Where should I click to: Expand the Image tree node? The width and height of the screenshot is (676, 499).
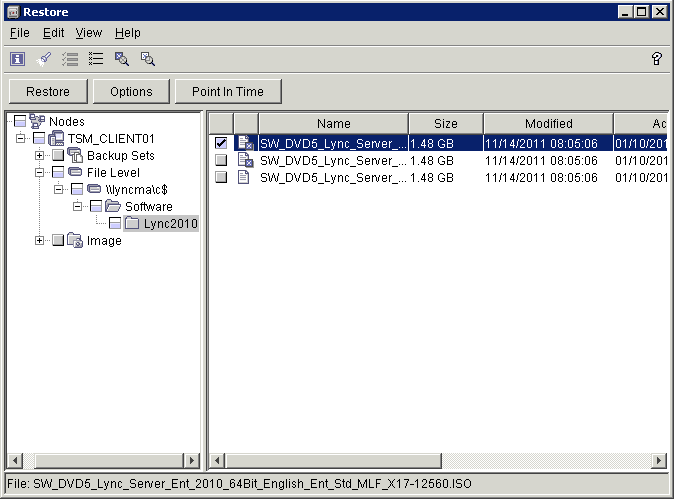[x=40, y=240]
